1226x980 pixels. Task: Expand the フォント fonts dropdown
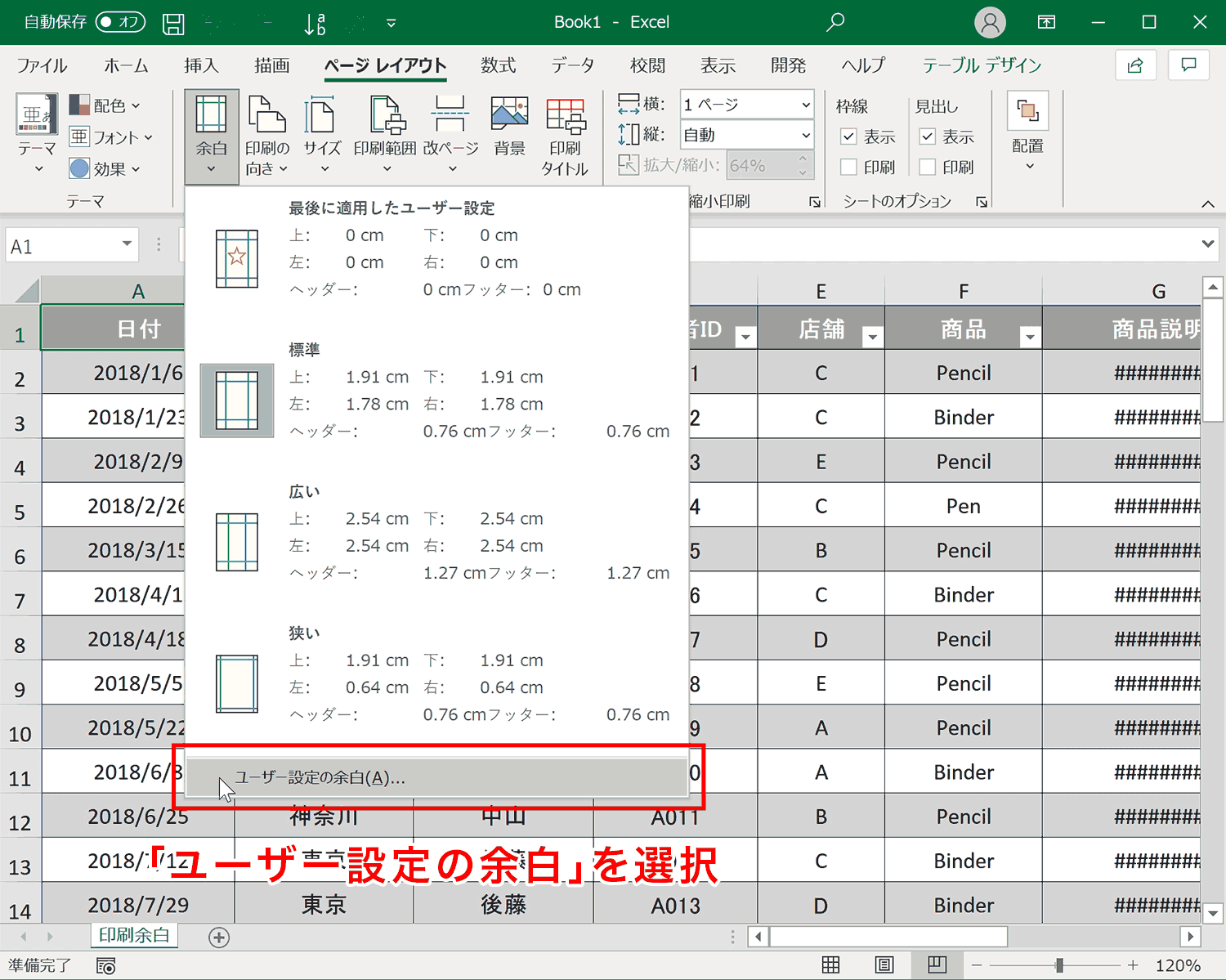[x=111, y=137]
